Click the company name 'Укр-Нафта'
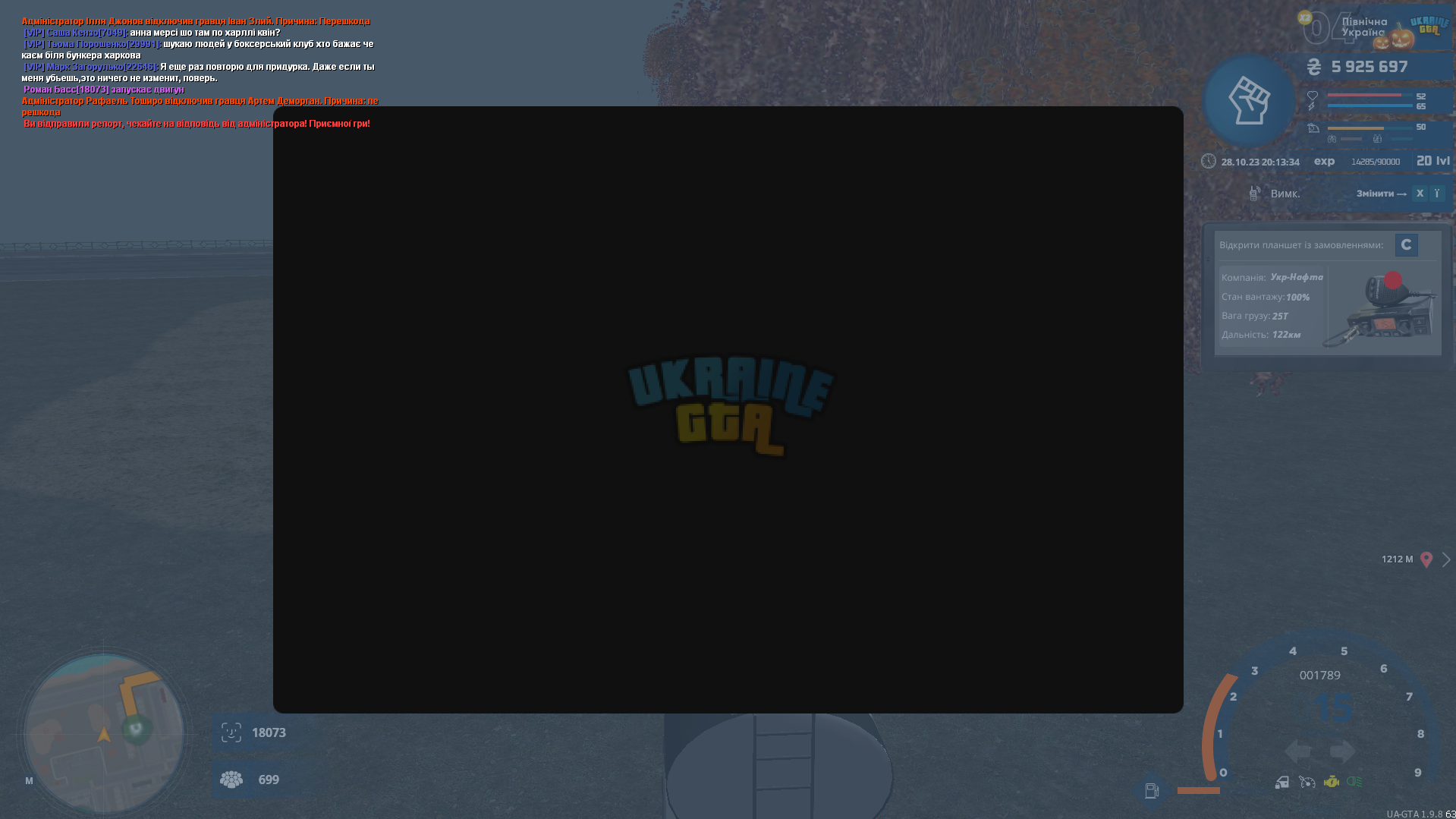This screenshot has width=1456, height=819. [1297, 277]
